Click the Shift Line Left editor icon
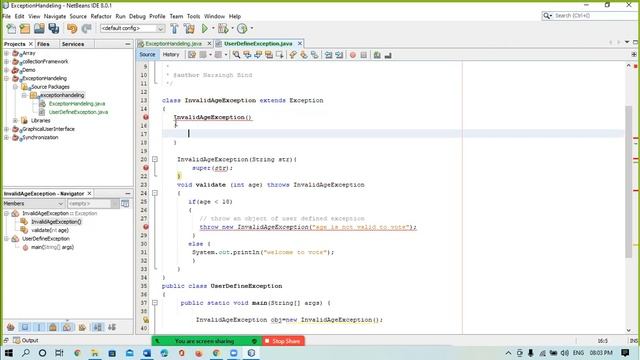Screen dimensions: 640x360 click(329, 55)
